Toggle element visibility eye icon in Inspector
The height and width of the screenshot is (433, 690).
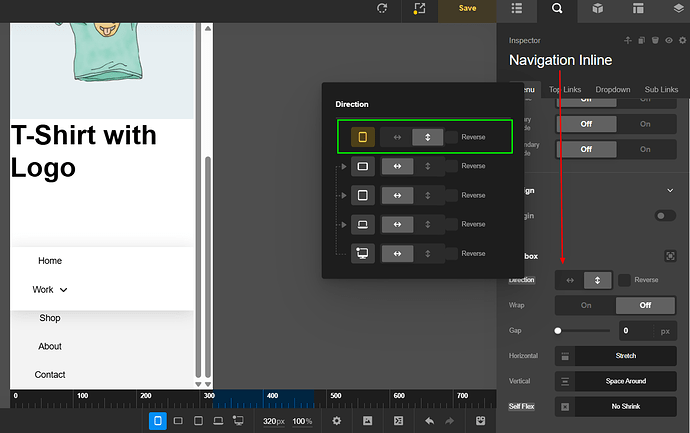click(667, 41)
